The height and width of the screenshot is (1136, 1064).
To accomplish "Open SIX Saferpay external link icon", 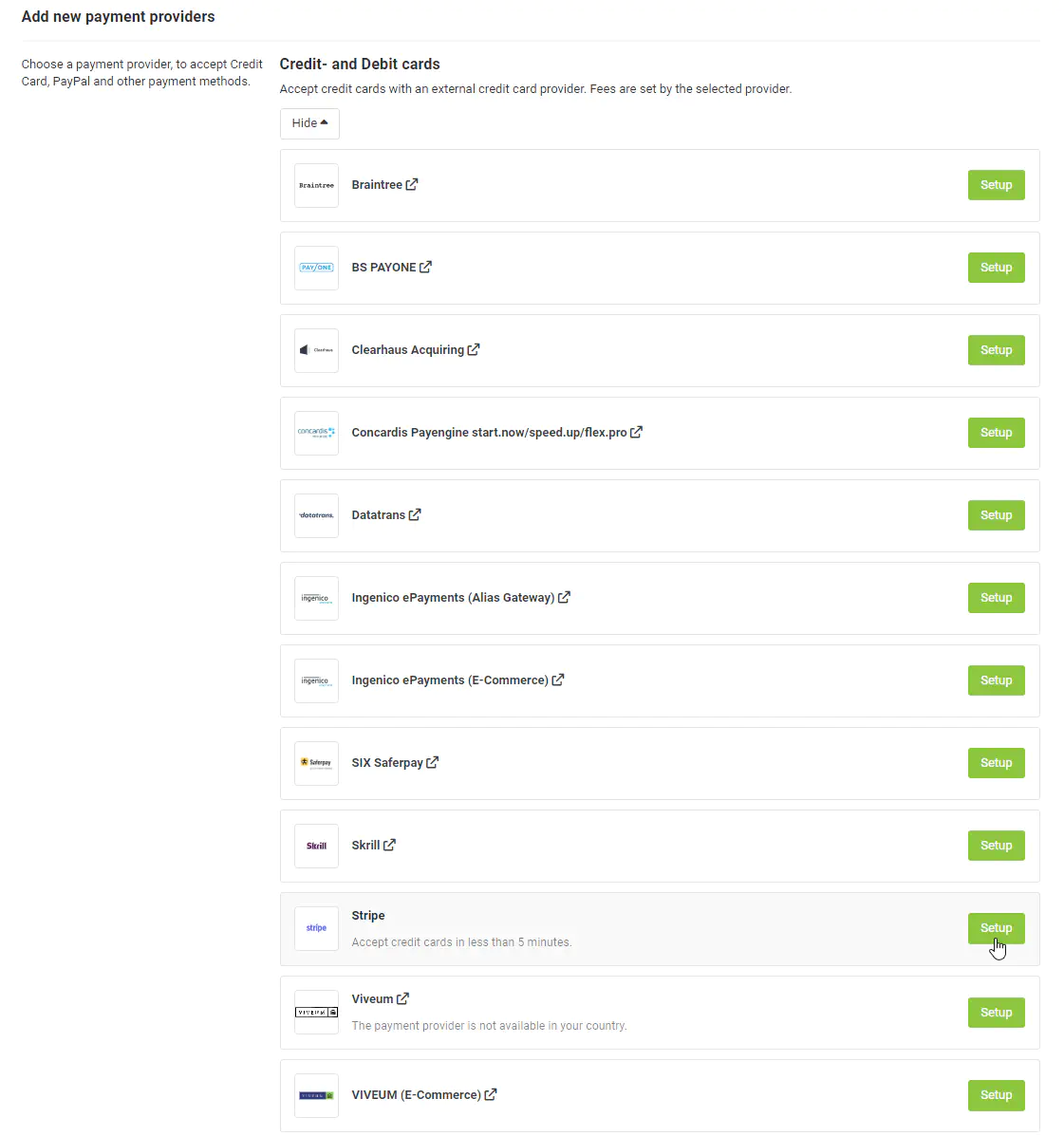I will point(433,763).
